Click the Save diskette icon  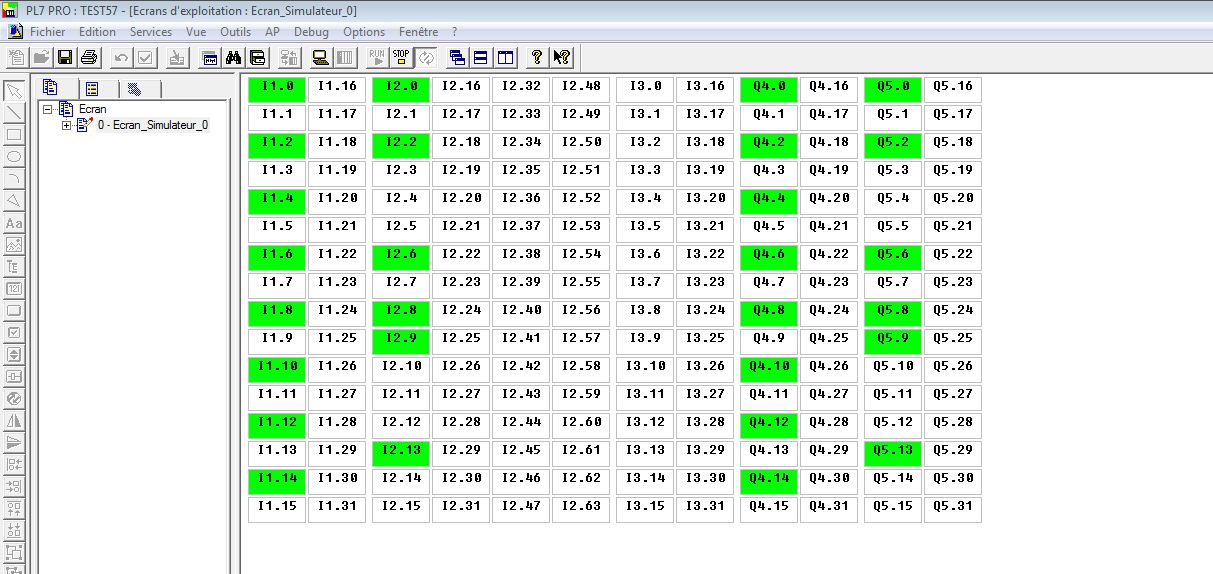click(x=65, y=57)
